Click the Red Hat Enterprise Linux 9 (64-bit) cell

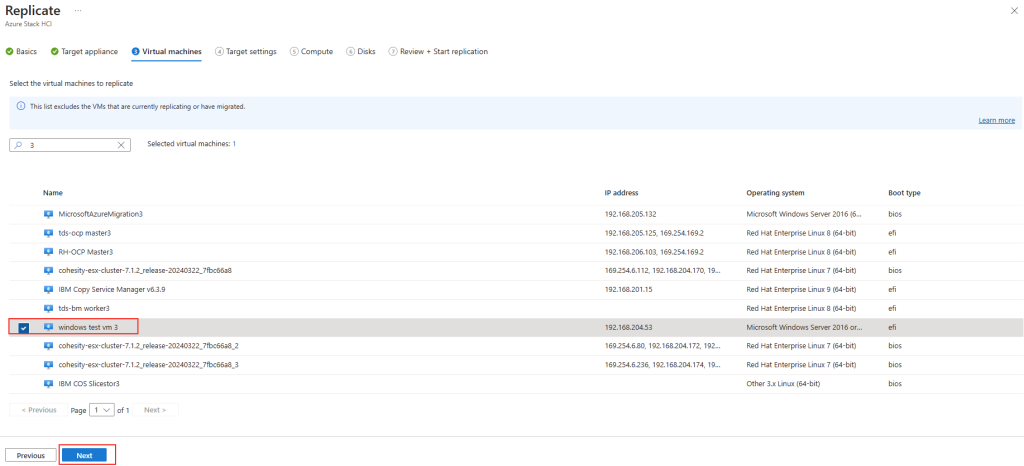[801, 289]
